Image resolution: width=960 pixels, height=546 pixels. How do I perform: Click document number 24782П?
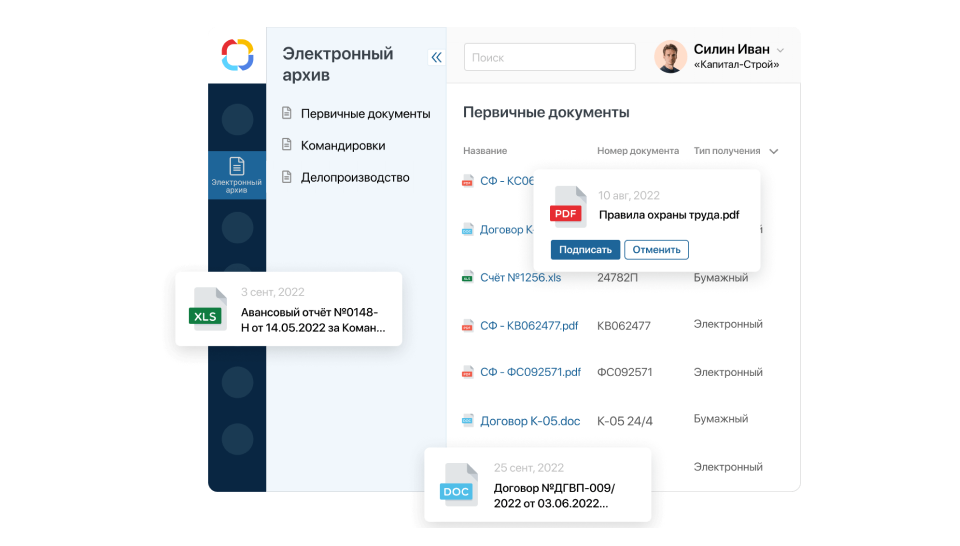[x=617, y=278]
